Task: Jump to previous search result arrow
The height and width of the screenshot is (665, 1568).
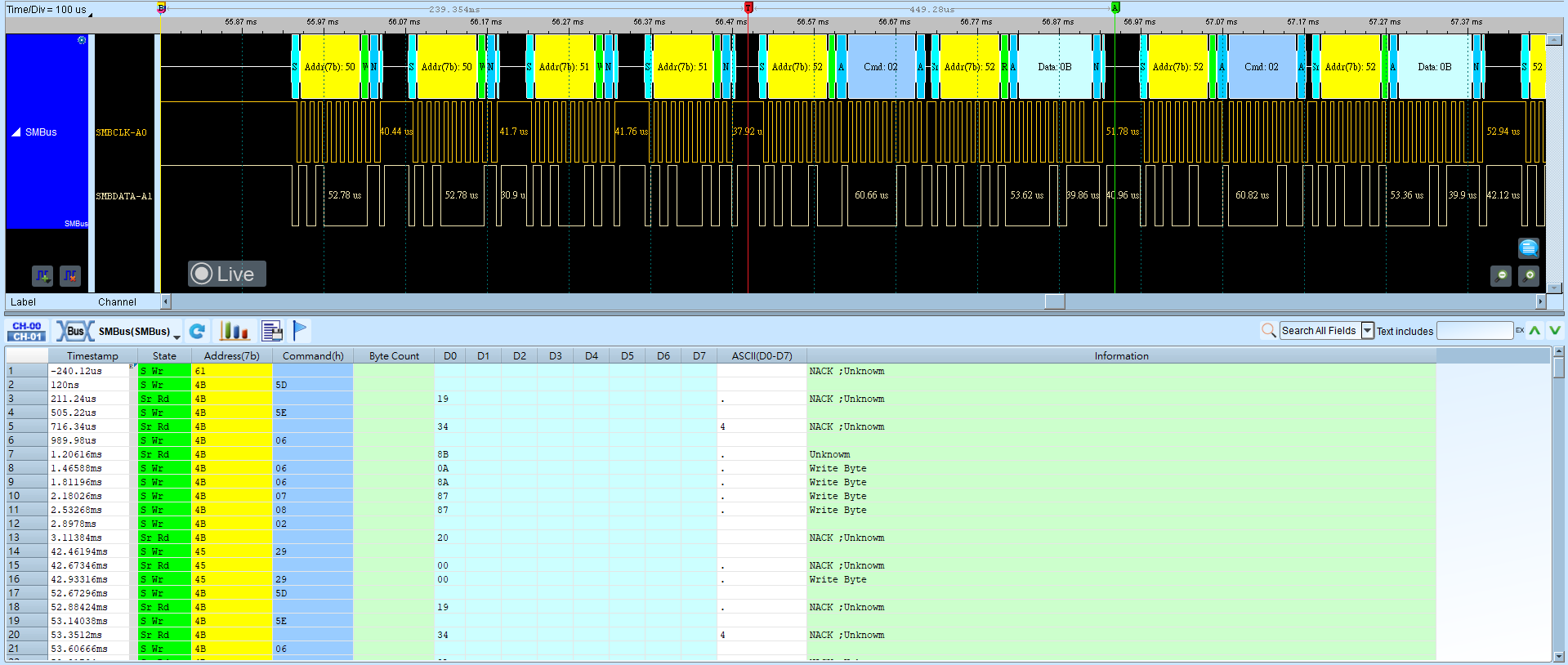Action: click(1534, 330)
